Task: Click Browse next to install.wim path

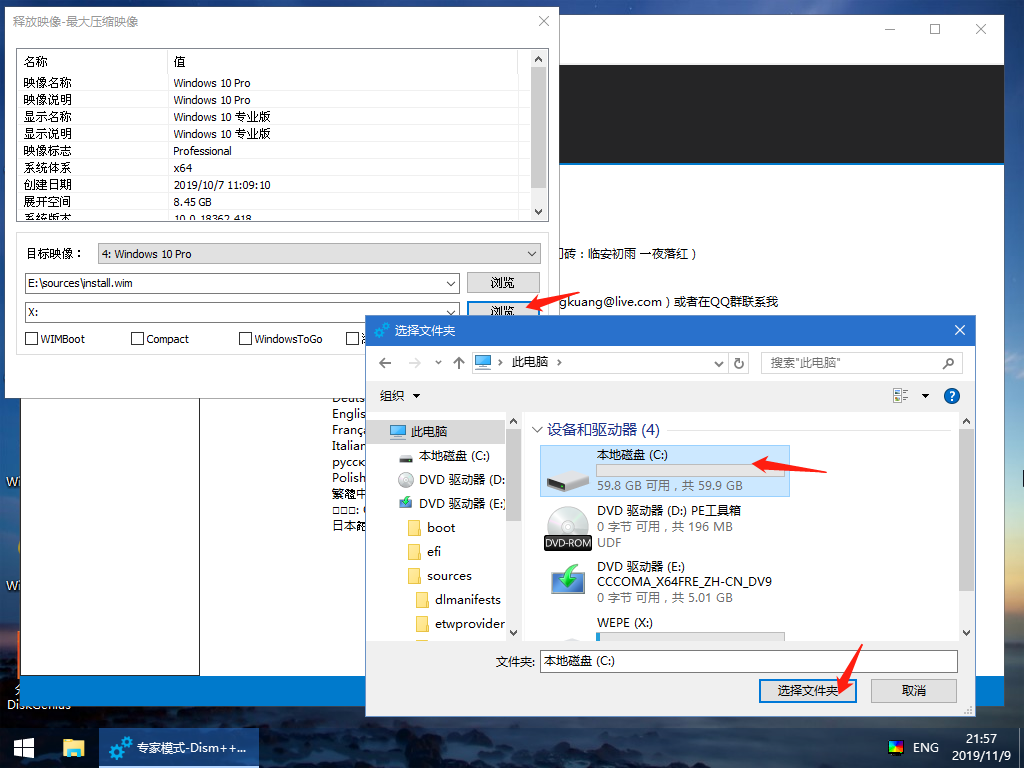Action: tap(503, 283)
